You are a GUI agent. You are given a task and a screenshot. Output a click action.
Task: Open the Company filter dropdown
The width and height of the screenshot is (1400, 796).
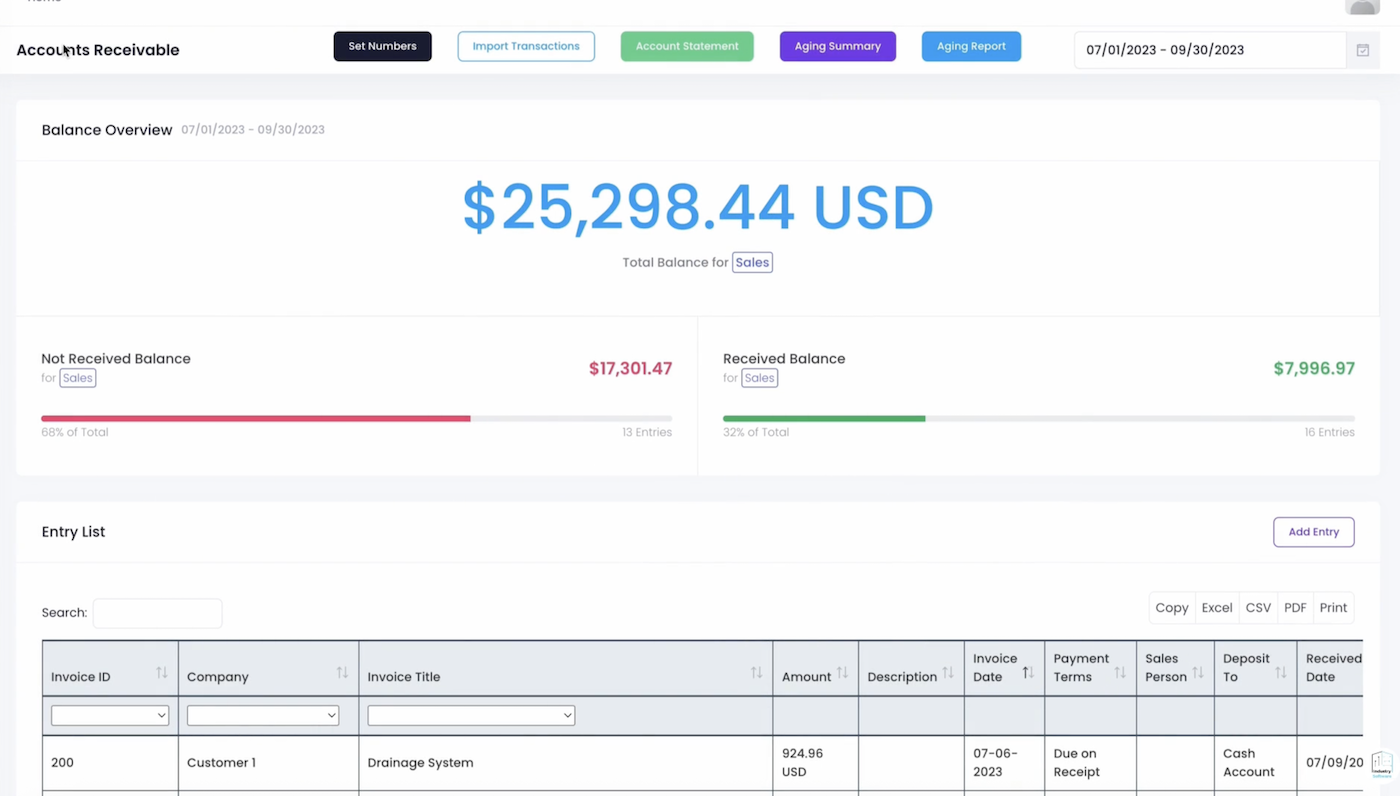[x=263, y=715]
